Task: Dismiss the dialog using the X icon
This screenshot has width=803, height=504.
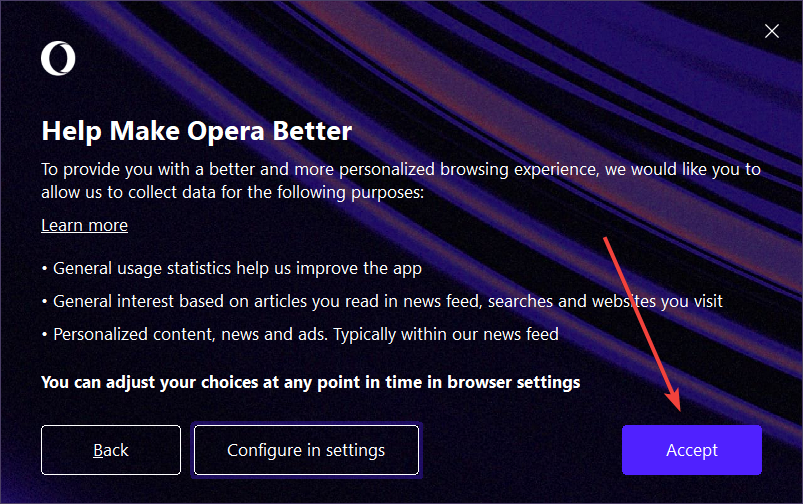Action: 771,31
